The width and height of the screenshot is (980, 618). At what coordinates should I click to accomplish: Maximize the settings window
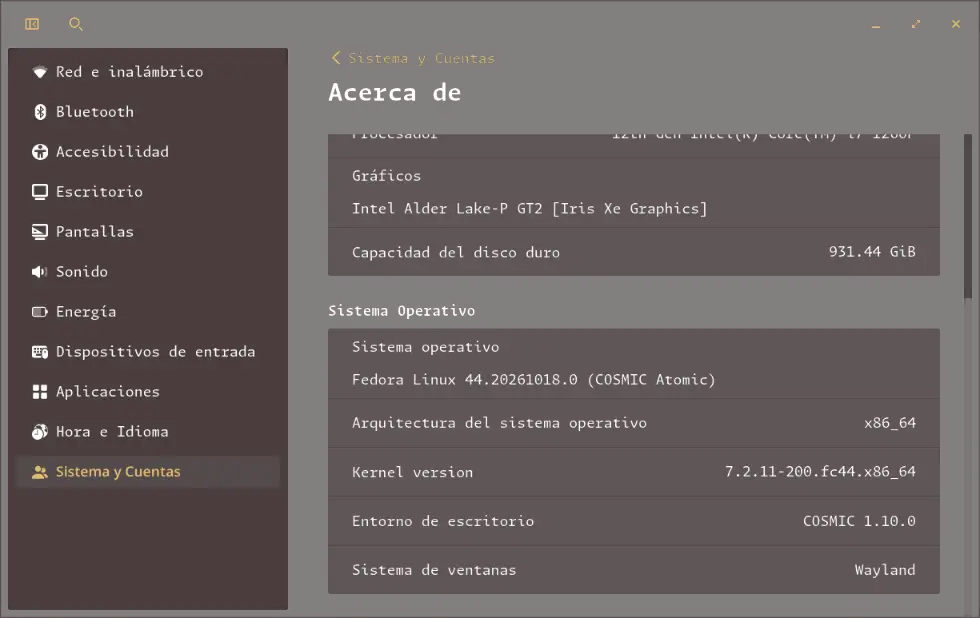coord(916,24)
